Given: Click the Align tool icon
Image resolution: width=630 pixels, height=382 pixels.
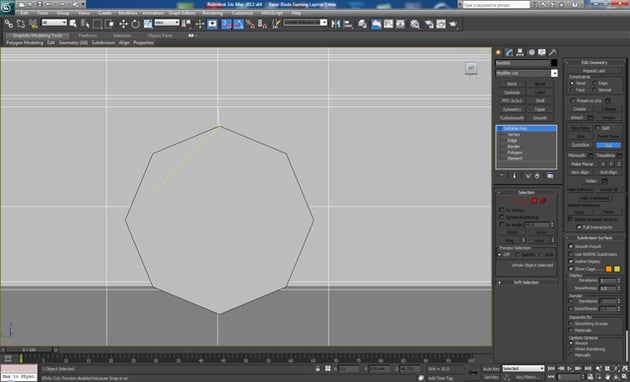Looking at the screenshot, I should click(348, 24).
